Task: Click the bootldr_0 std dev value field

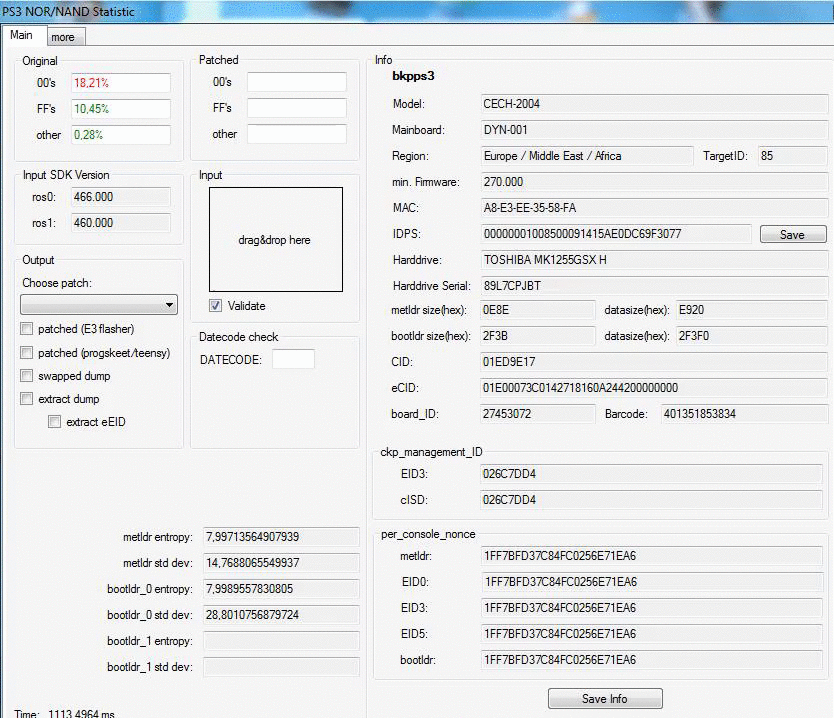Action: (281, 615)
